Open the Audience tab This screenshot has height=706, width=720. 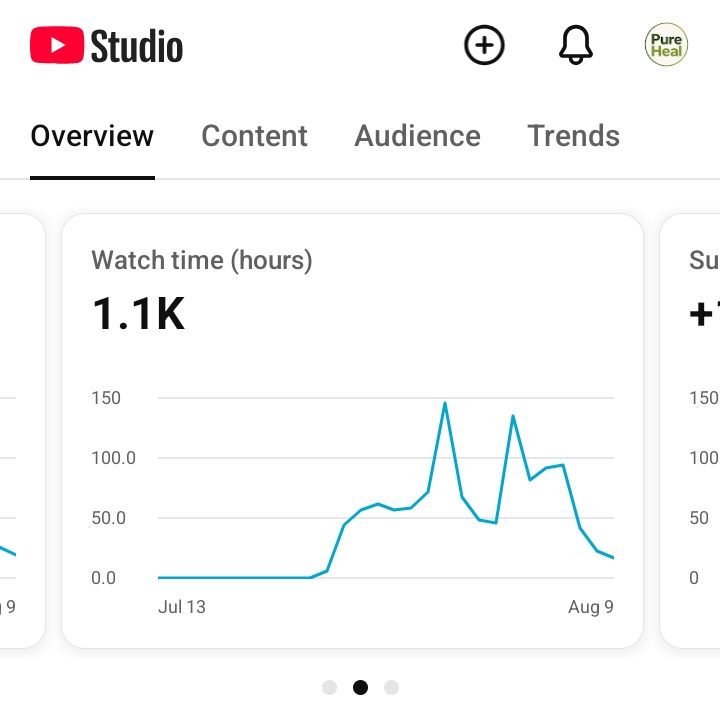click(417, 136)
